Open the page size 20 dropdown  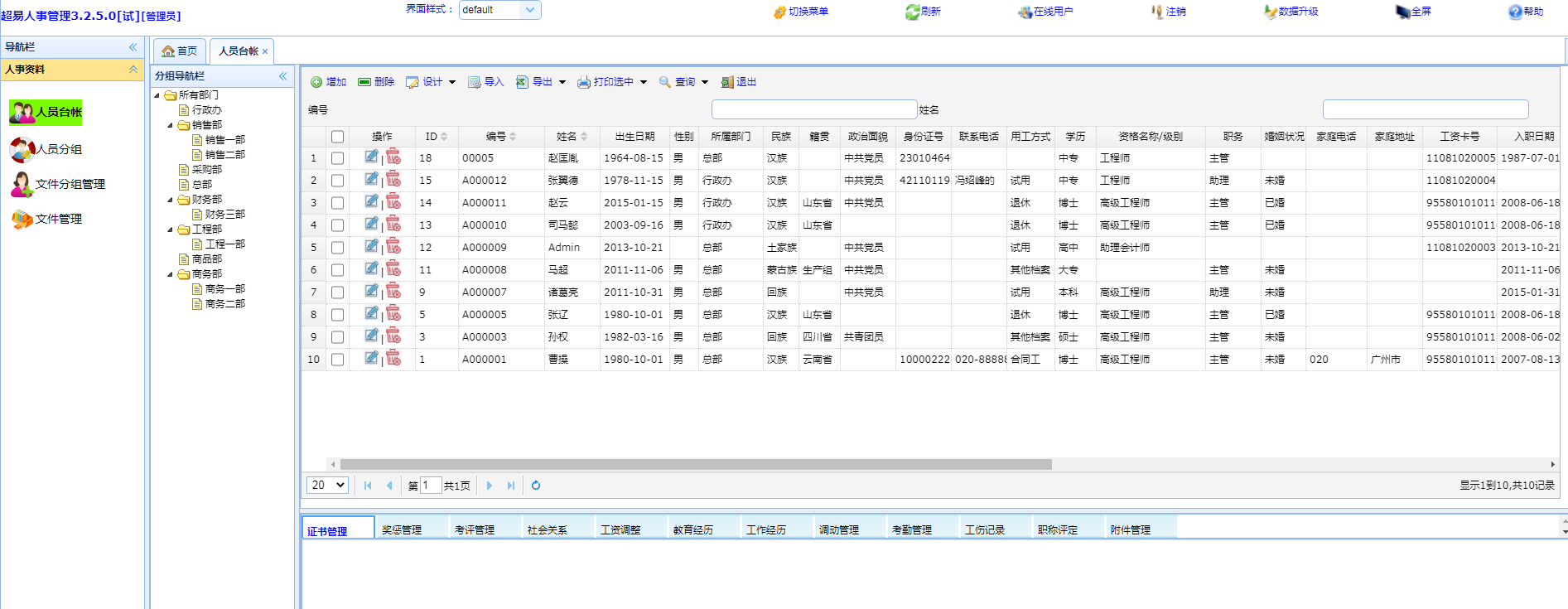pos(328,486)
